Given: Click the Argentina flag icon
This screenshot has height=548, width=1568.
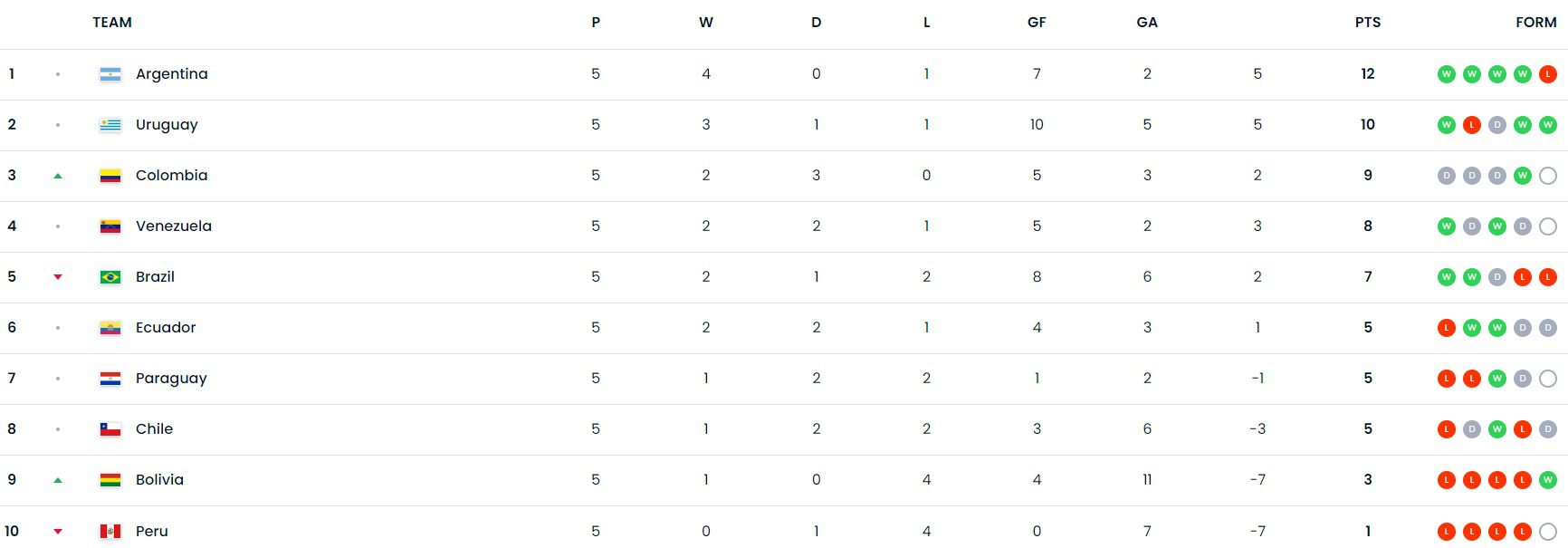Looking at the screenshot, I should tap(110, 74).
